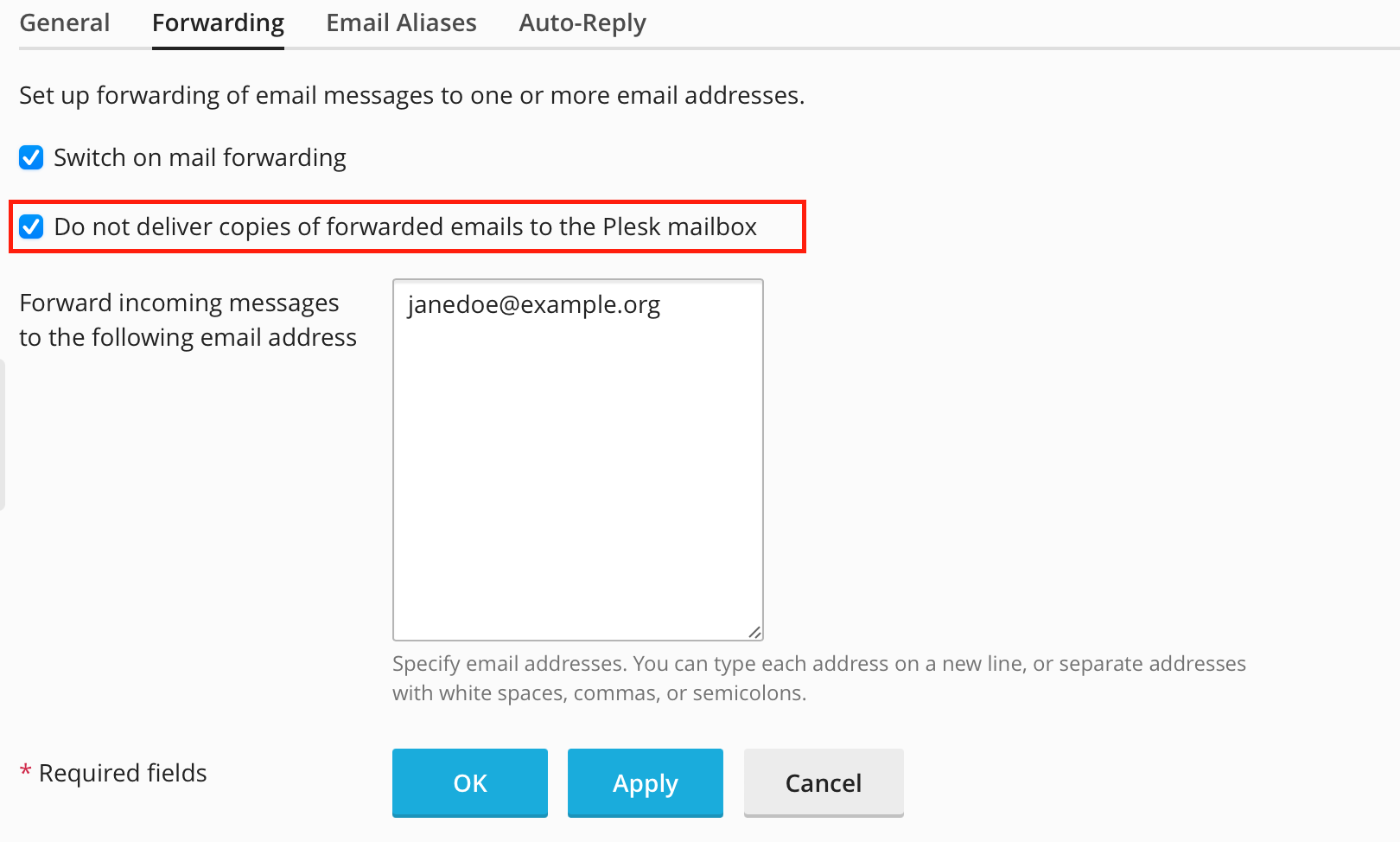This screenshot has height=842, width=1400.
Task: Cancel the forwarding changes
Action: (x=823, y=782)
